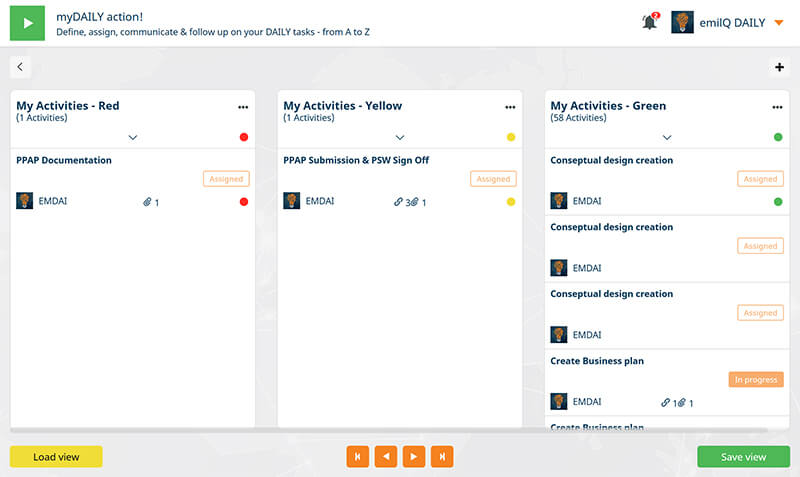Screen dimensions: 800x477
Task: Click the (58 Activities) count label
Action: click(x=578, y=118)
